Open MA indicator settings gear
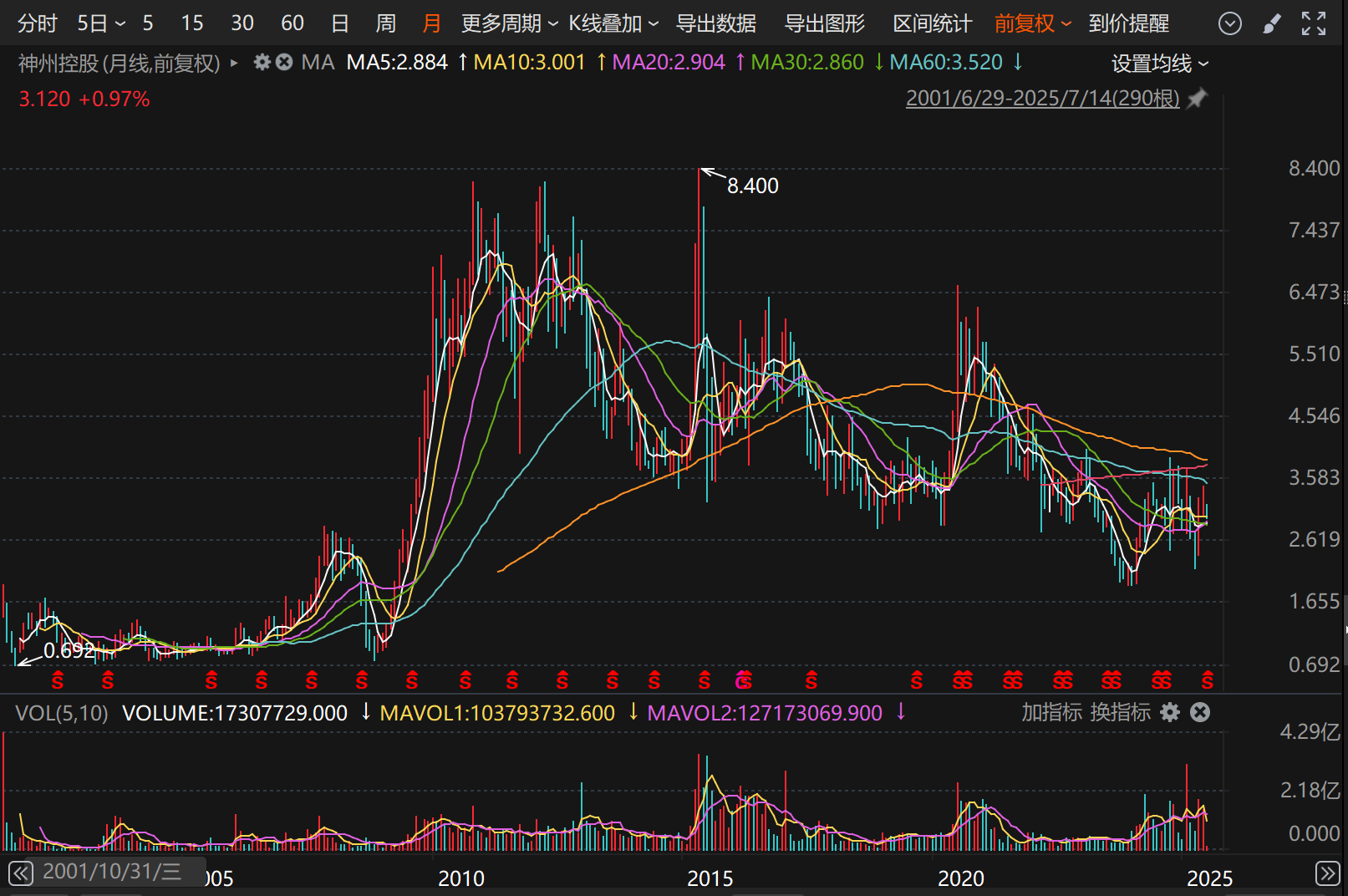 [x=262, y=62]
